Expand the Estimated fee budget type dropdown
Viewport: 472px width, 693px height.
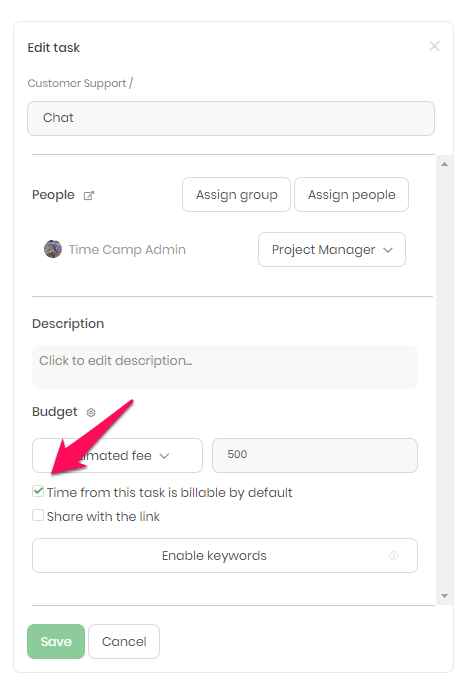coord(118,456)
